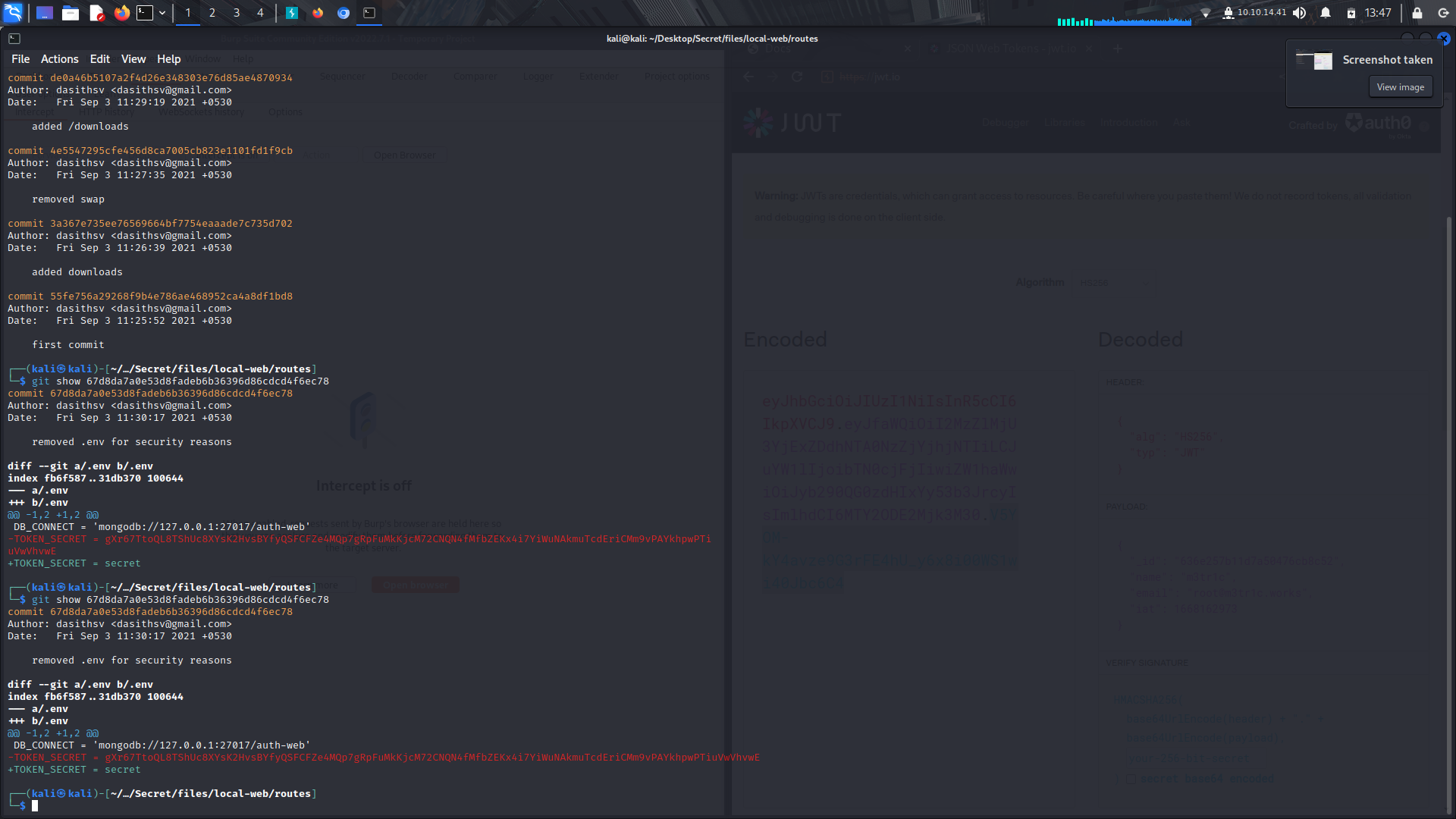Open the volume control icon

1300,13
